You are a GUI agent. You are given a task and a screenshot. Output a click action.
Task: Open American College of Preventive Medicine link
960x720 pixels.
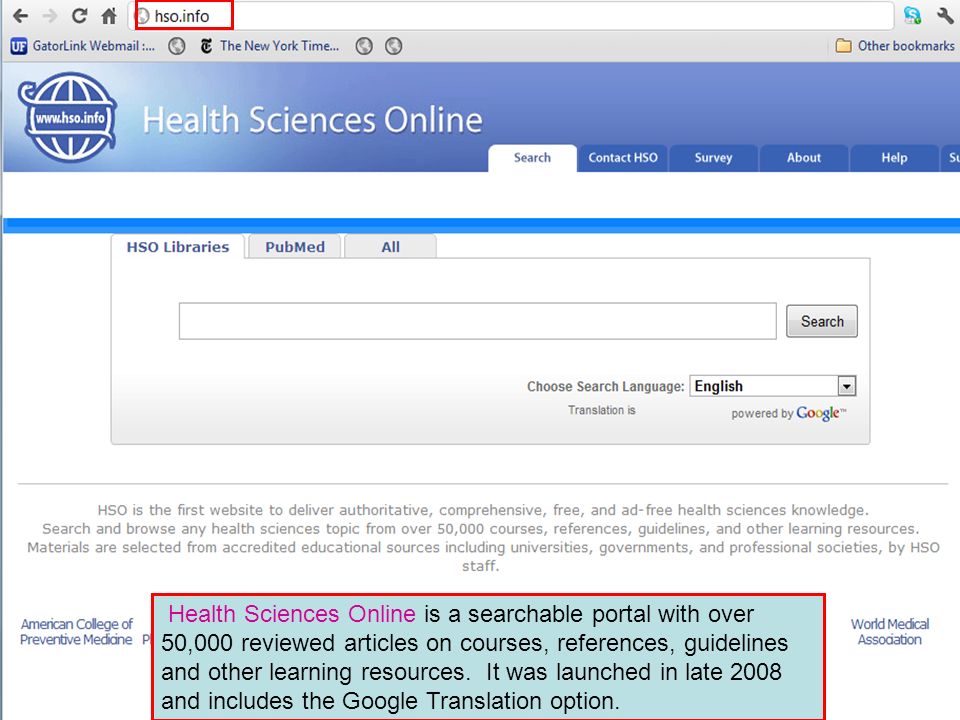click(76, 632)
